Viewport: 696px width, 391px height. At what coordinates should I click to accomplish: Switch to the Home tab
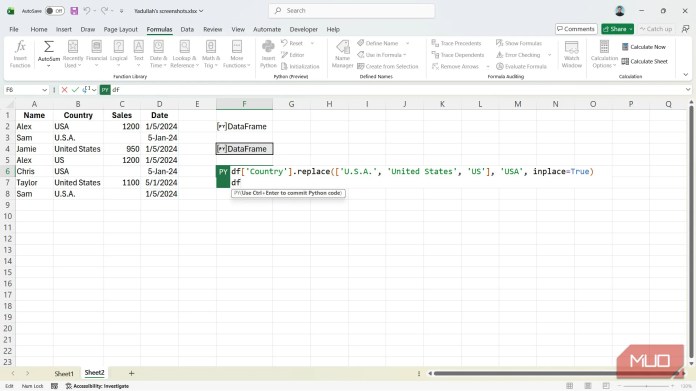[x=39, y=29]
